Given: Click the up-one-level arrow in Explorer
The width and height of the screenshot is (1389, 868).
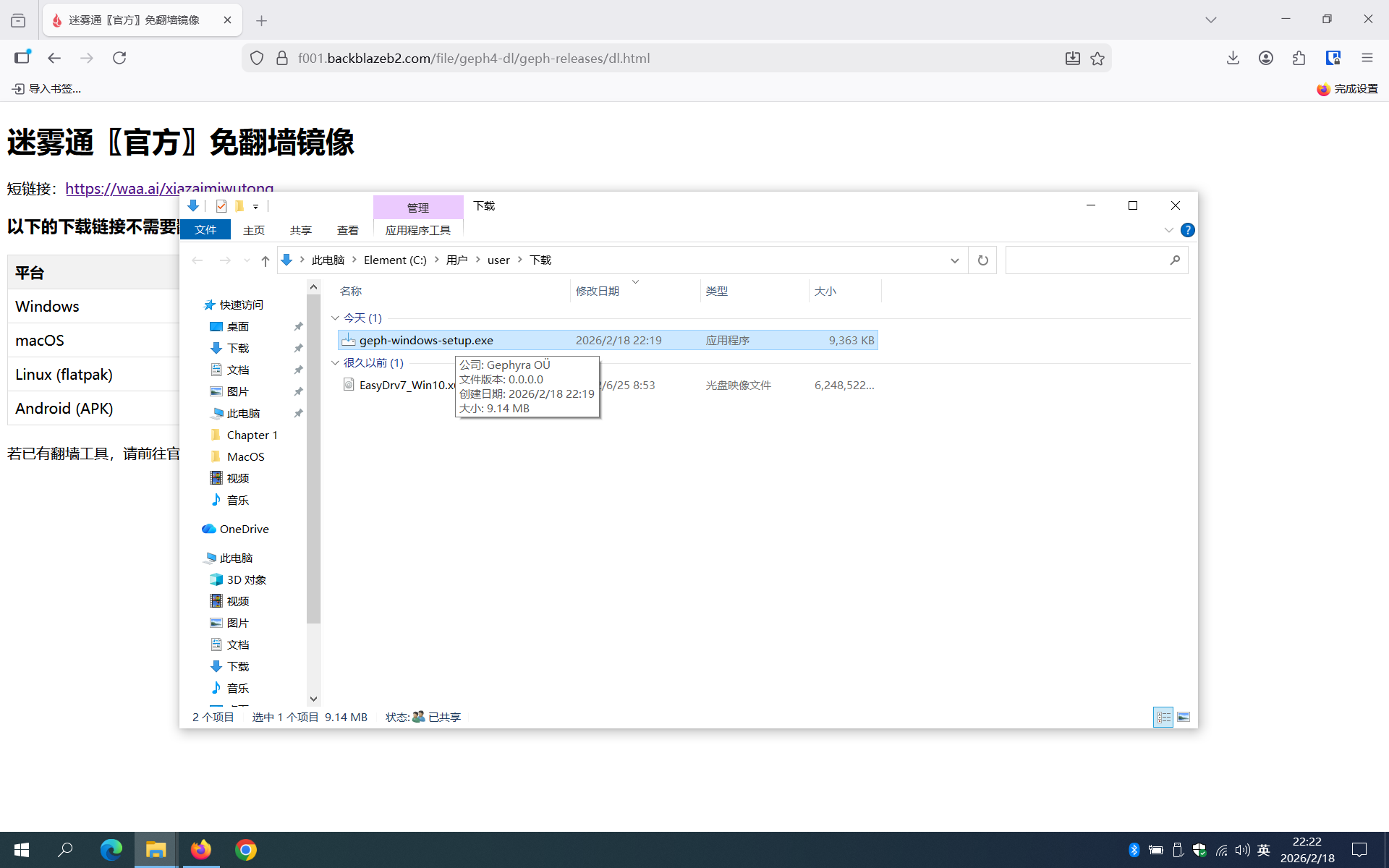Looking at the screenshot, I should pyautogui.click(x=265, y=260).
